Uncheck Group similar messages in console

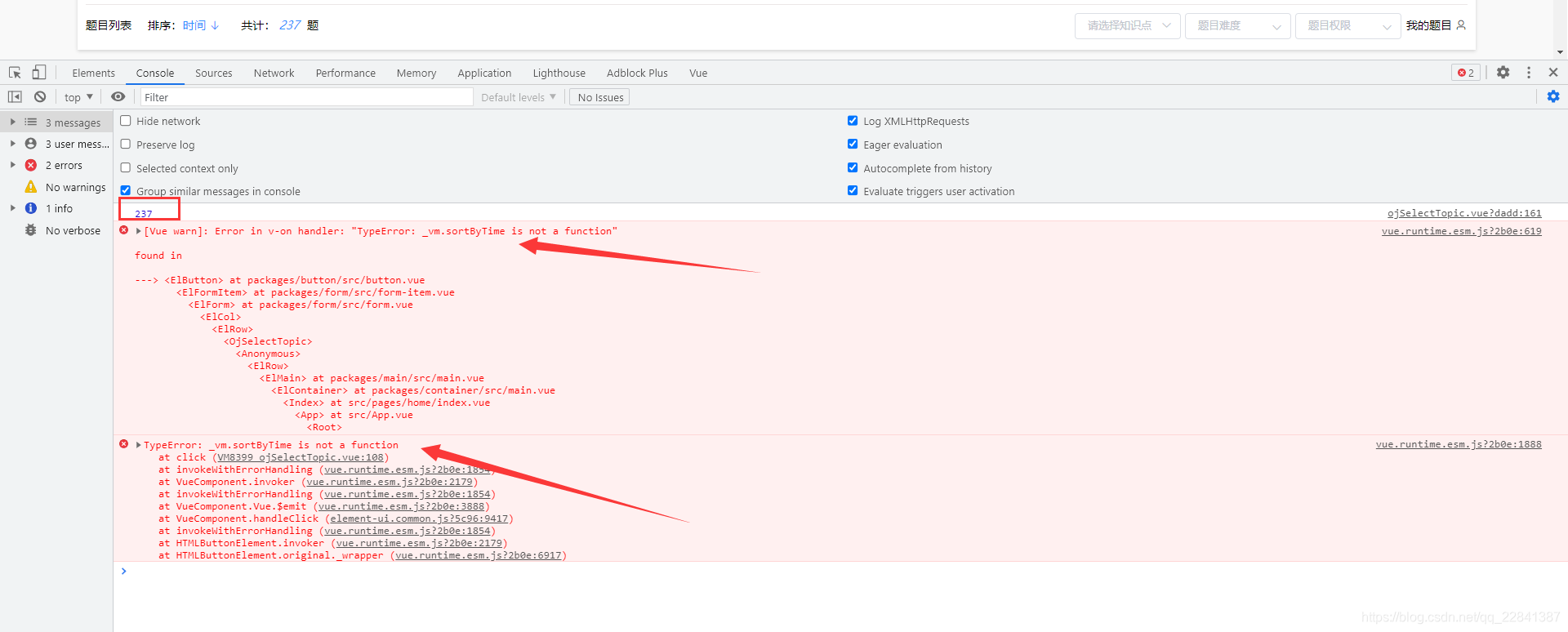tap(126, 190)
